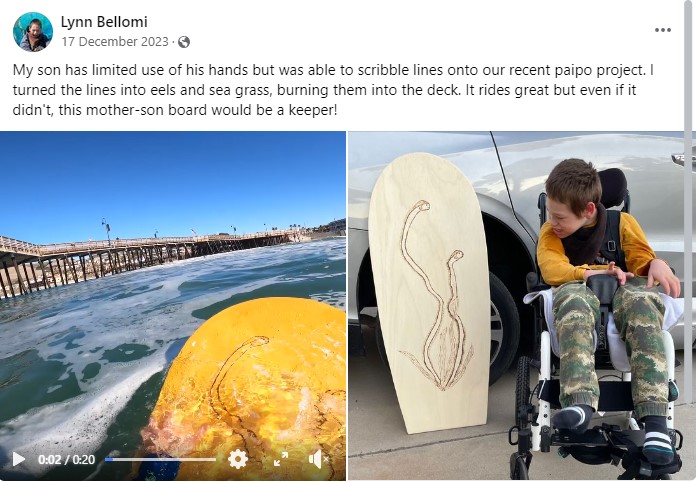The image size is (696, 482).
Task: Click the wooden paipo board with burned eels
Action: click(x=429, y=293)
